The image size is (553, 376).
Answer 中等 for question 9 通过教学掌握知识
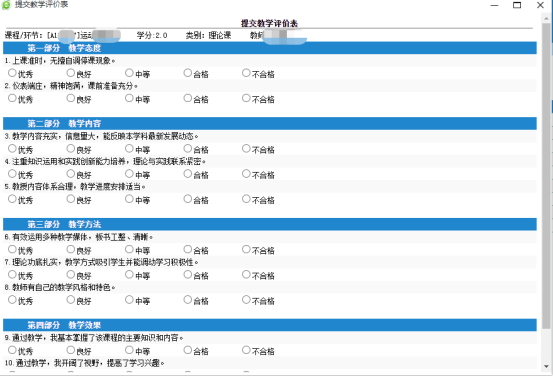[129, 350]
